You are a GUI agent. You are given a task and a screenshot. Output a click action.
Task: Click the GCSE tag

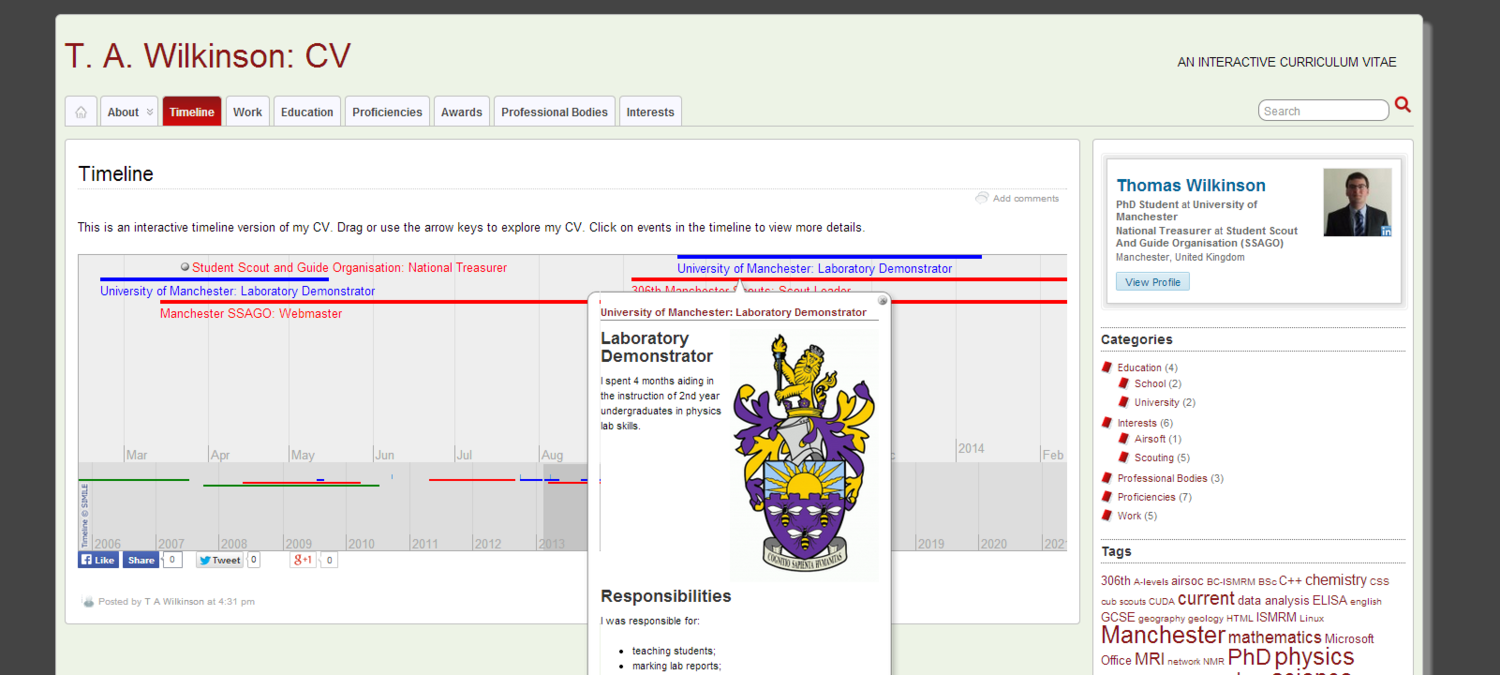1118,618
